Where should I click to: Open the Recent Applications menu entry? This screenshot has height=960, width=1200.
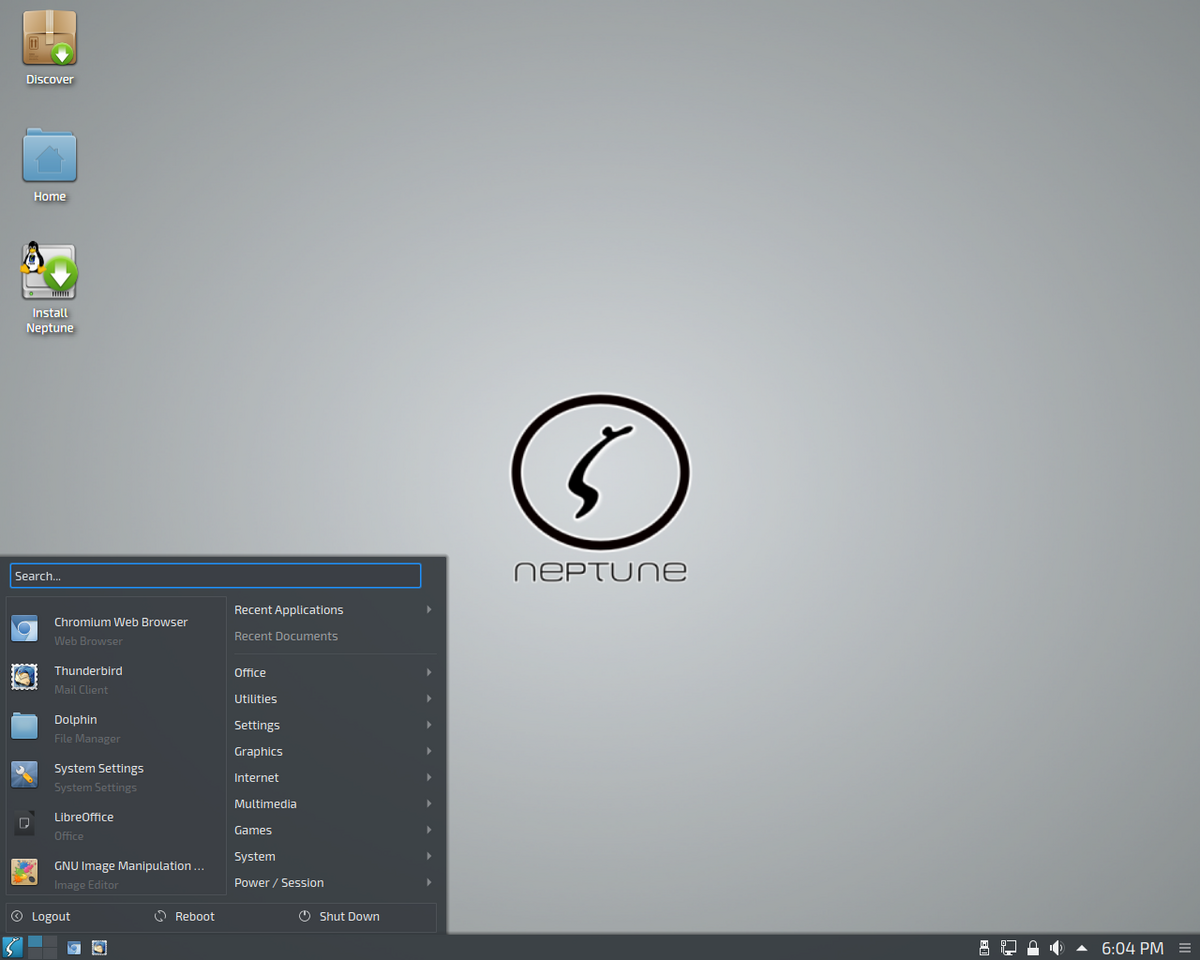333,610
